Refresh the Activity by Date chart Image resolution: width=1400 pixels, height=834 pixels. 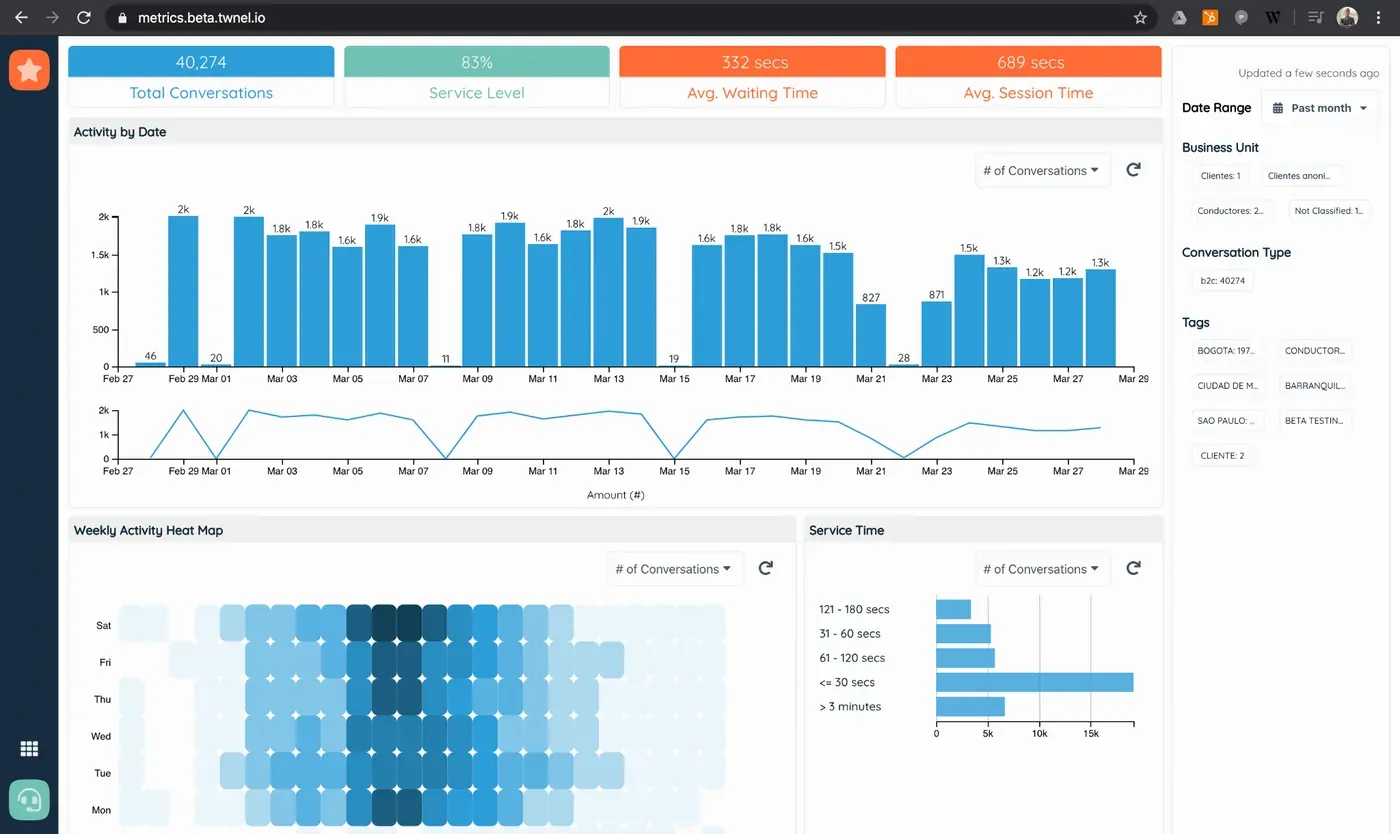1133,170
